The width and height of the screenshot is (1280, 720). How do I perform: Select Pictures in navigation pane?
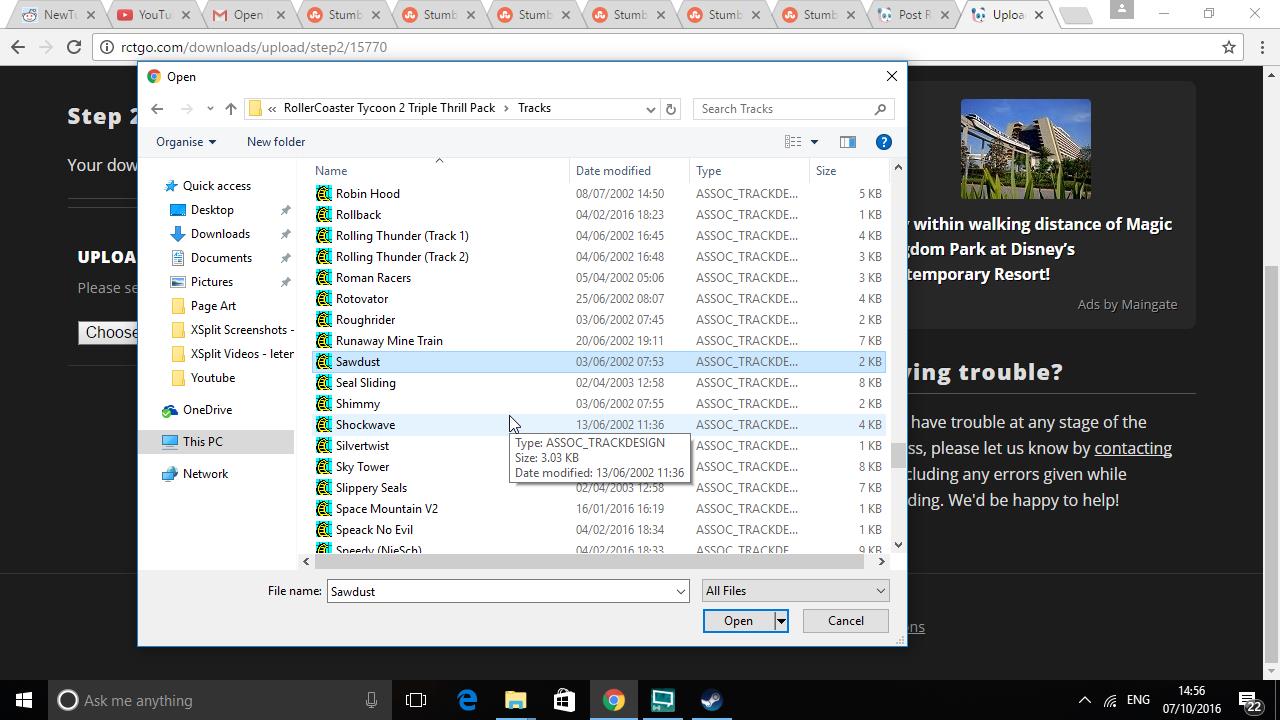point(212,282)
